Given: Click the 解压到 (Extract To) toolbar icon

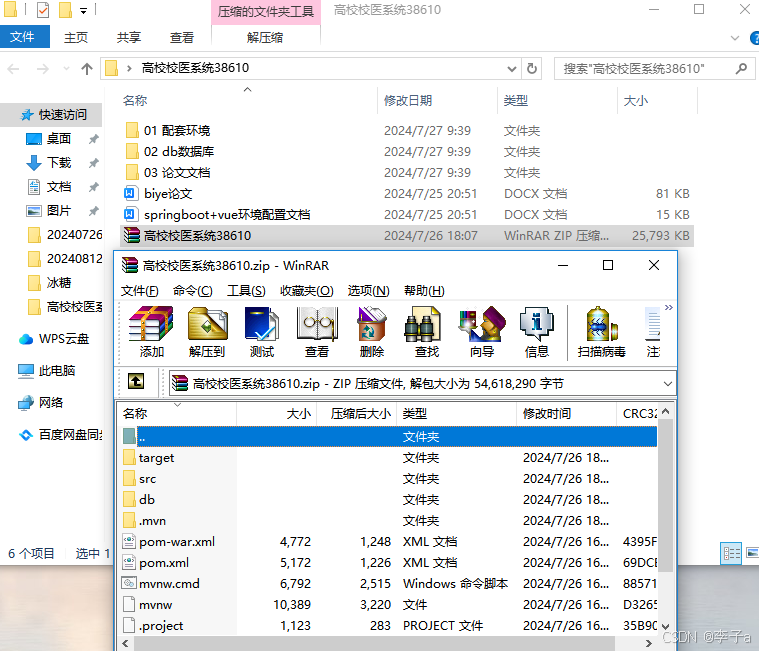Looking at the screenshot, I should (207, 332).
